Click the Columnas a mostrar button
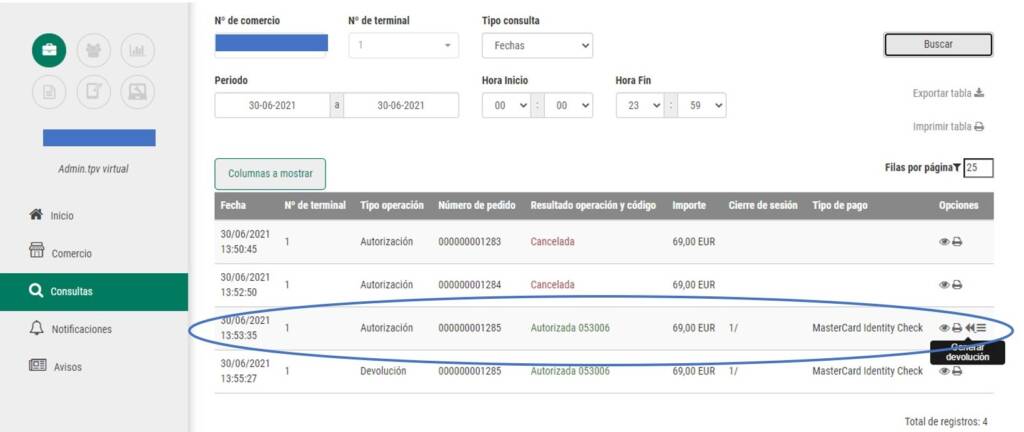1024x432 pixels. pos(270,174)
